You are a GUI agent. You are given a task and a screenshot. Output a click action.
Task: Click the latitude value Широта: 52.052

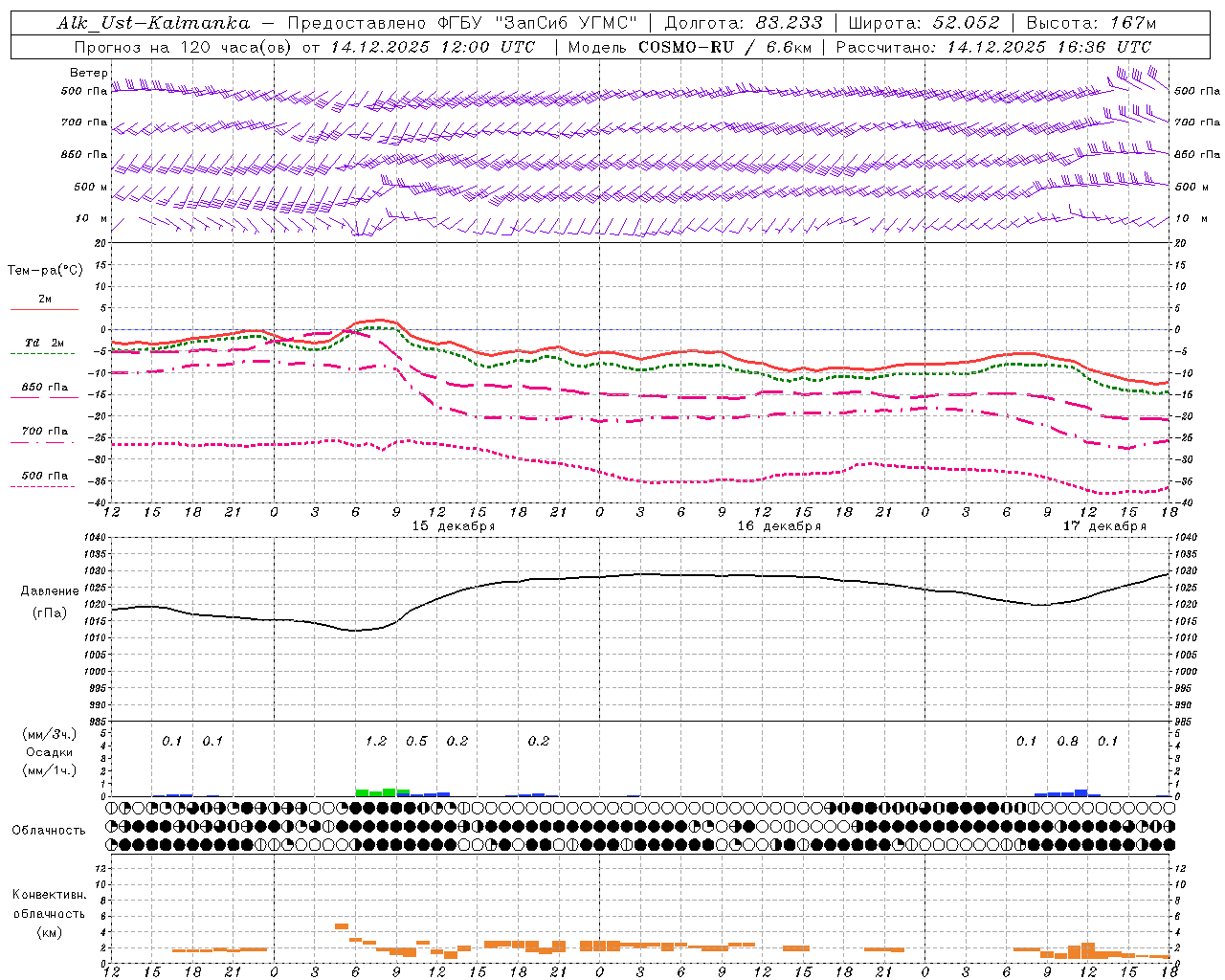click(924, 23)
